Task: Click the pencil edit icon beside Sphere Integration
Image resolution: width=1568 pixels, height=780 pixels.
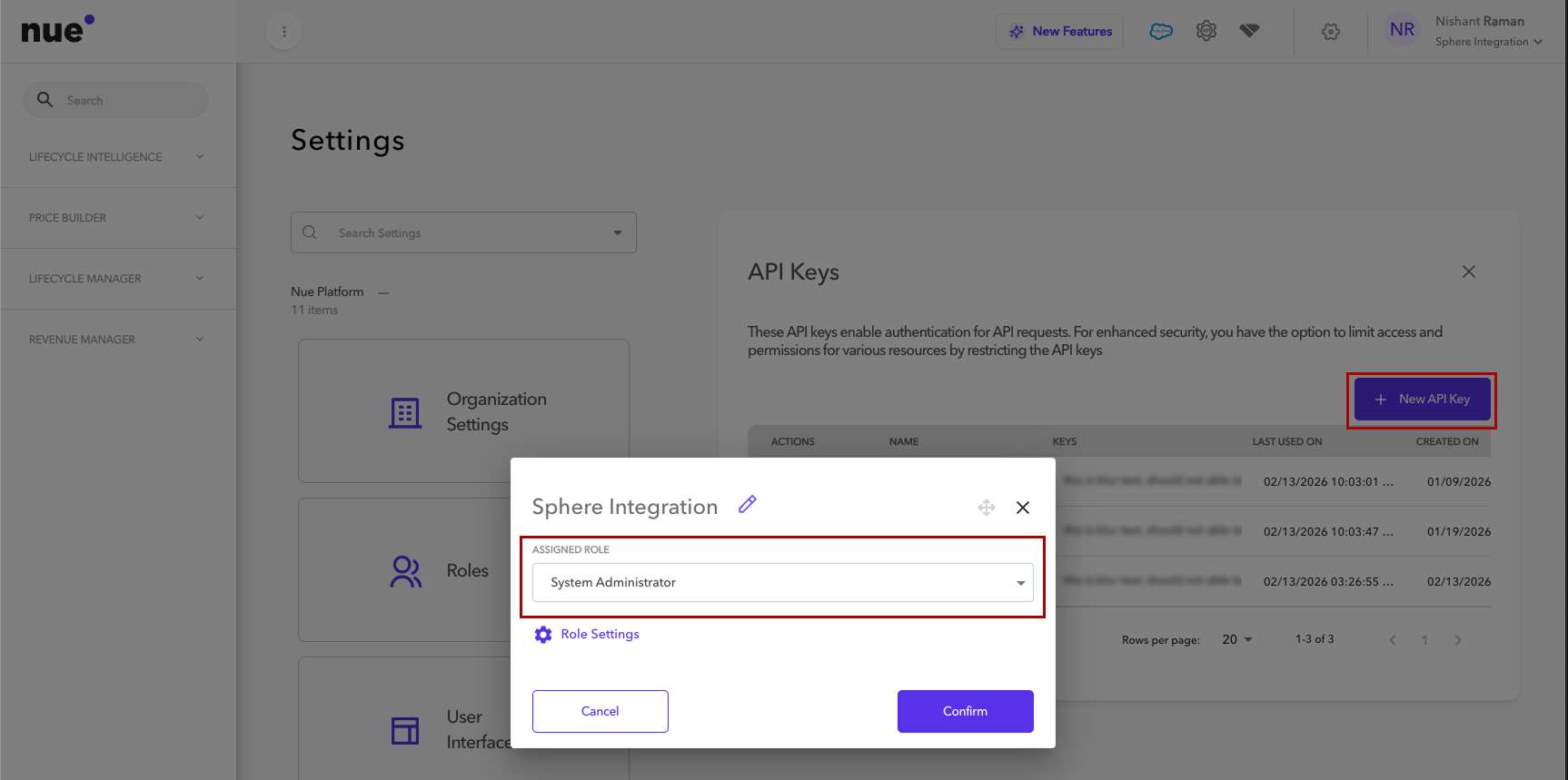Action: (747, 505)
